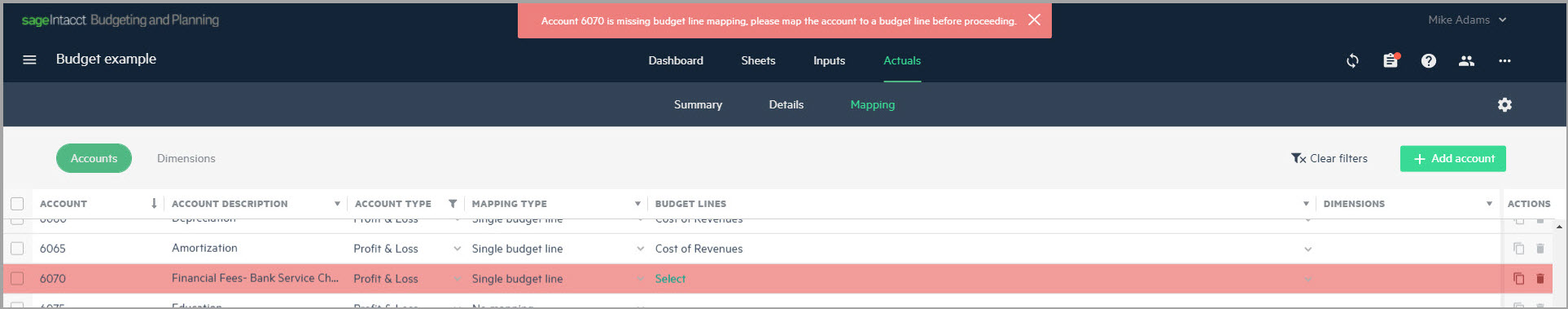Open the Details sub-tab
The width and height of the screenshot is (1568, 309).
[x=786, y=104]
